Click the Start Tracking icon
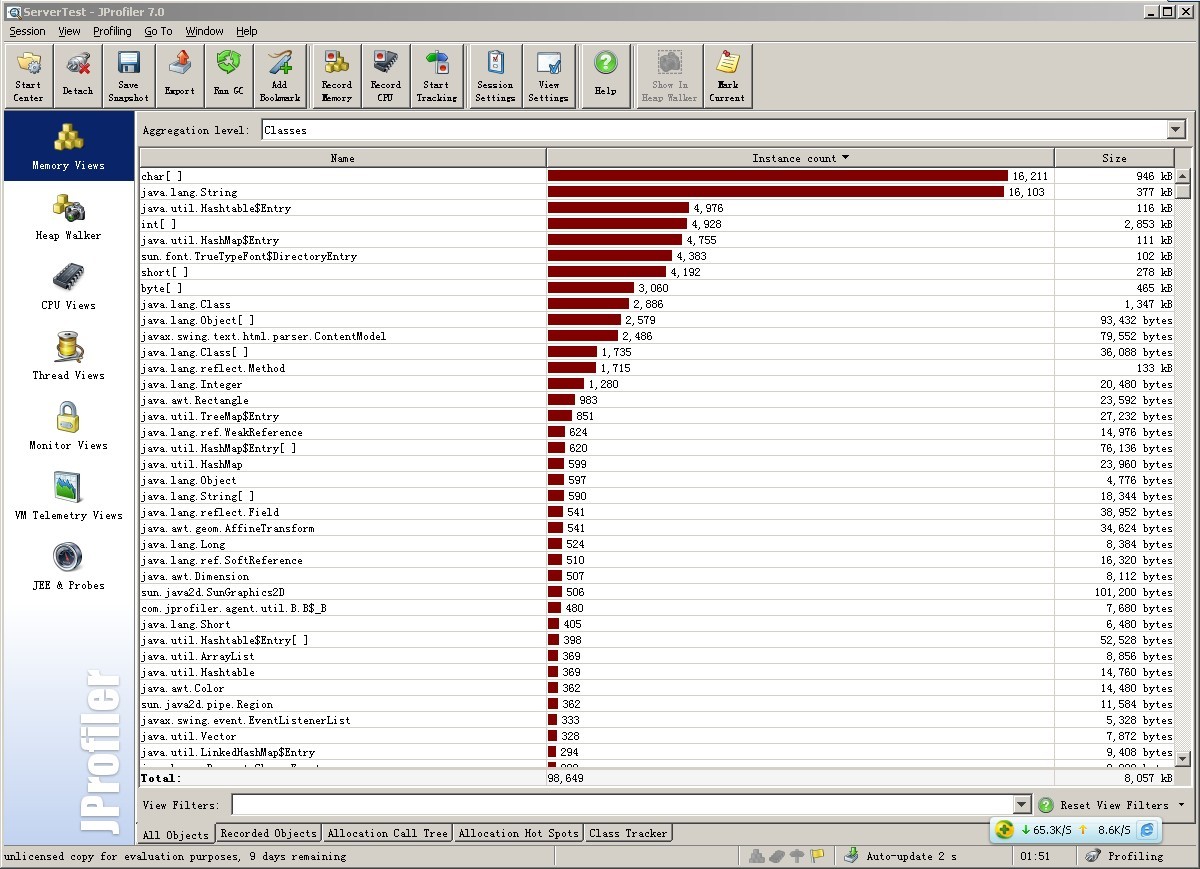 (437, 76)
